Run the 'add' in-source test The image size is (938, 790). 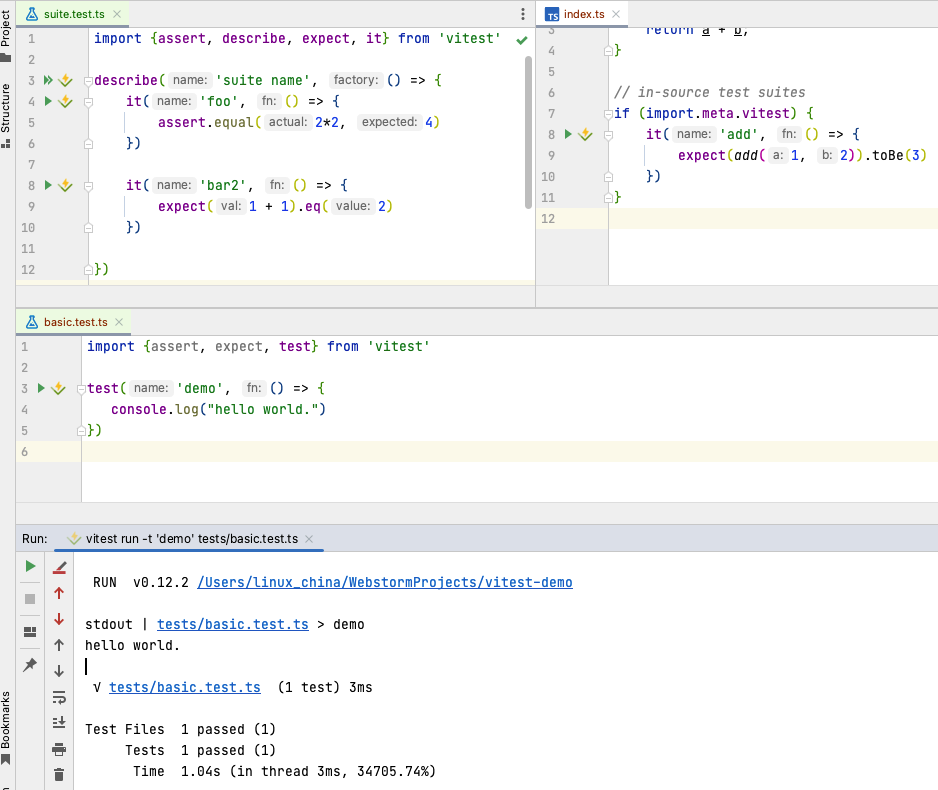tap(568, 135)
